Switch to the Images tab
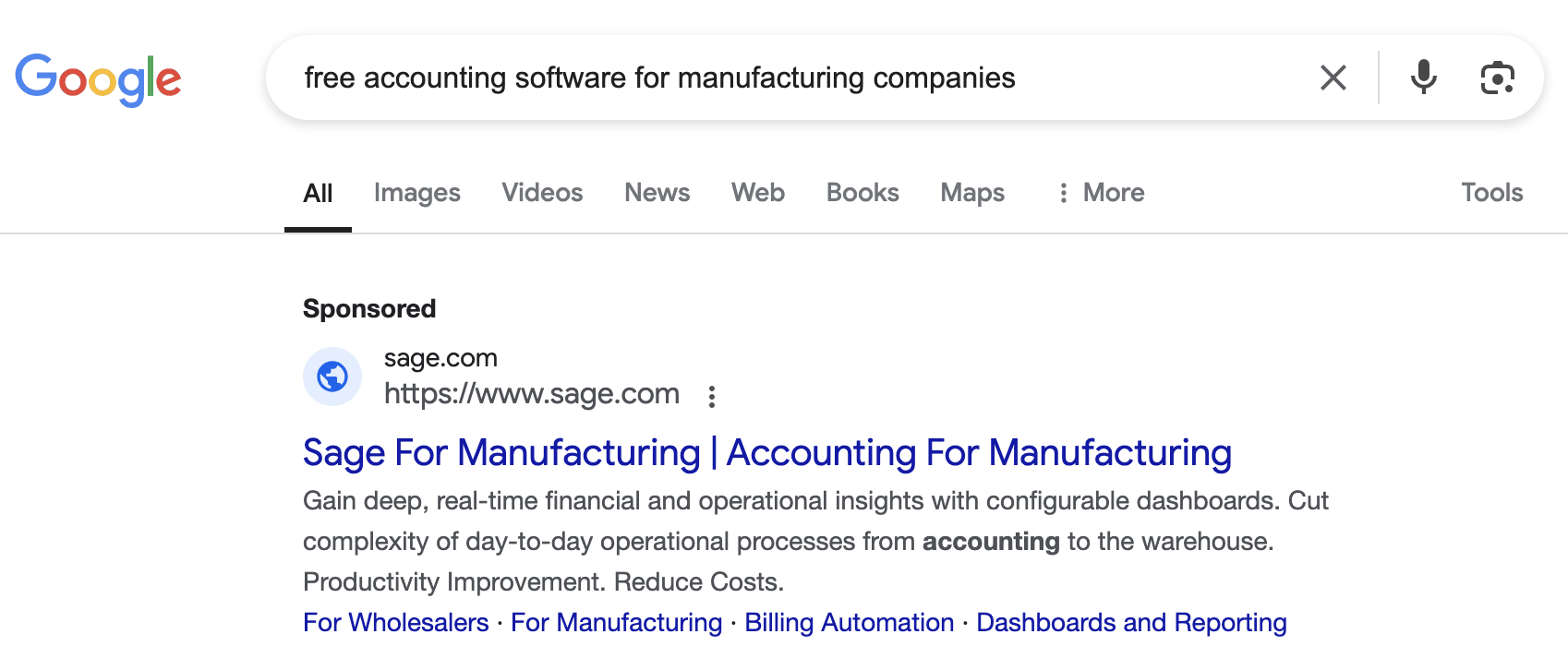 click(x=416, y=192)
